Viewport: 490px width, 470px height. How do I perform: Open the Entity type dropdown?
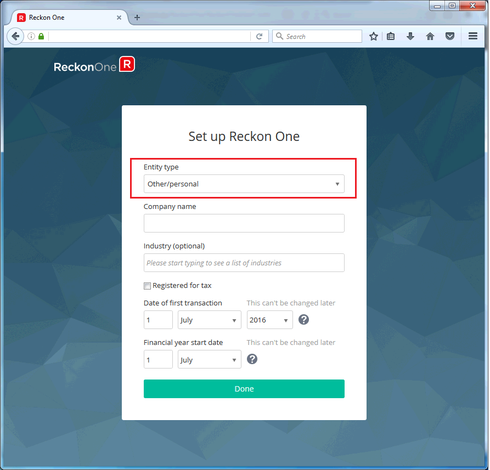coord(244,184)
